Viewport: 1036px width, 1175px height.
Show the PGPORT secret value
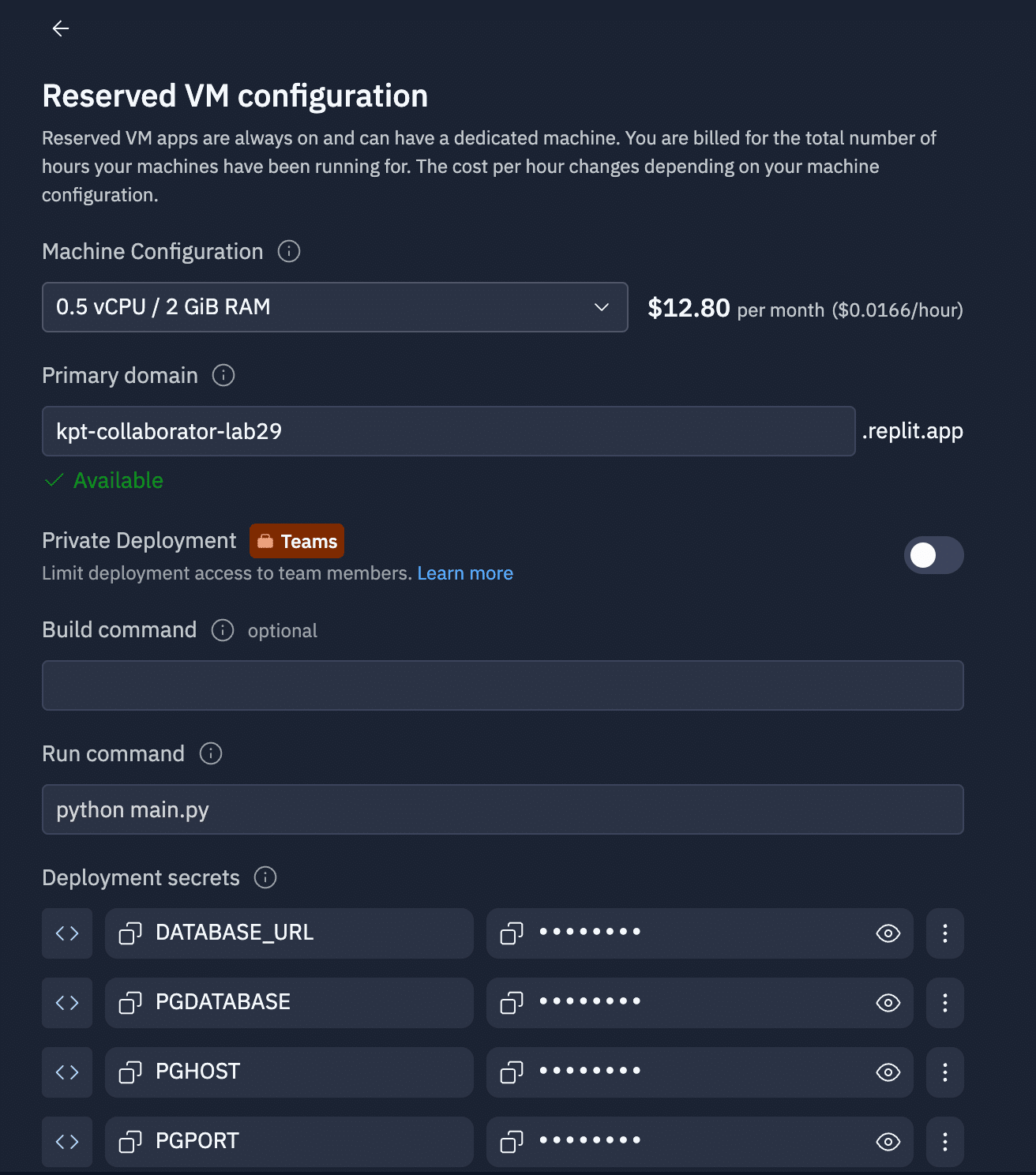click(x=888, y=1142)
